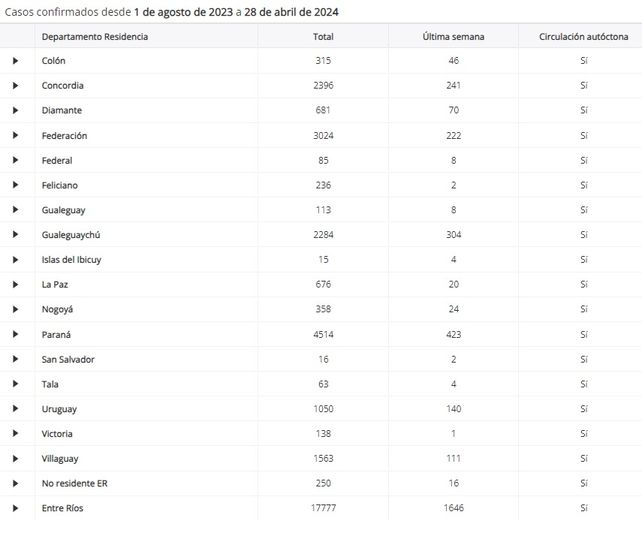Click Paraná's total value 4514
Viewport: 642px width, 548px height.
coord(323,335)
